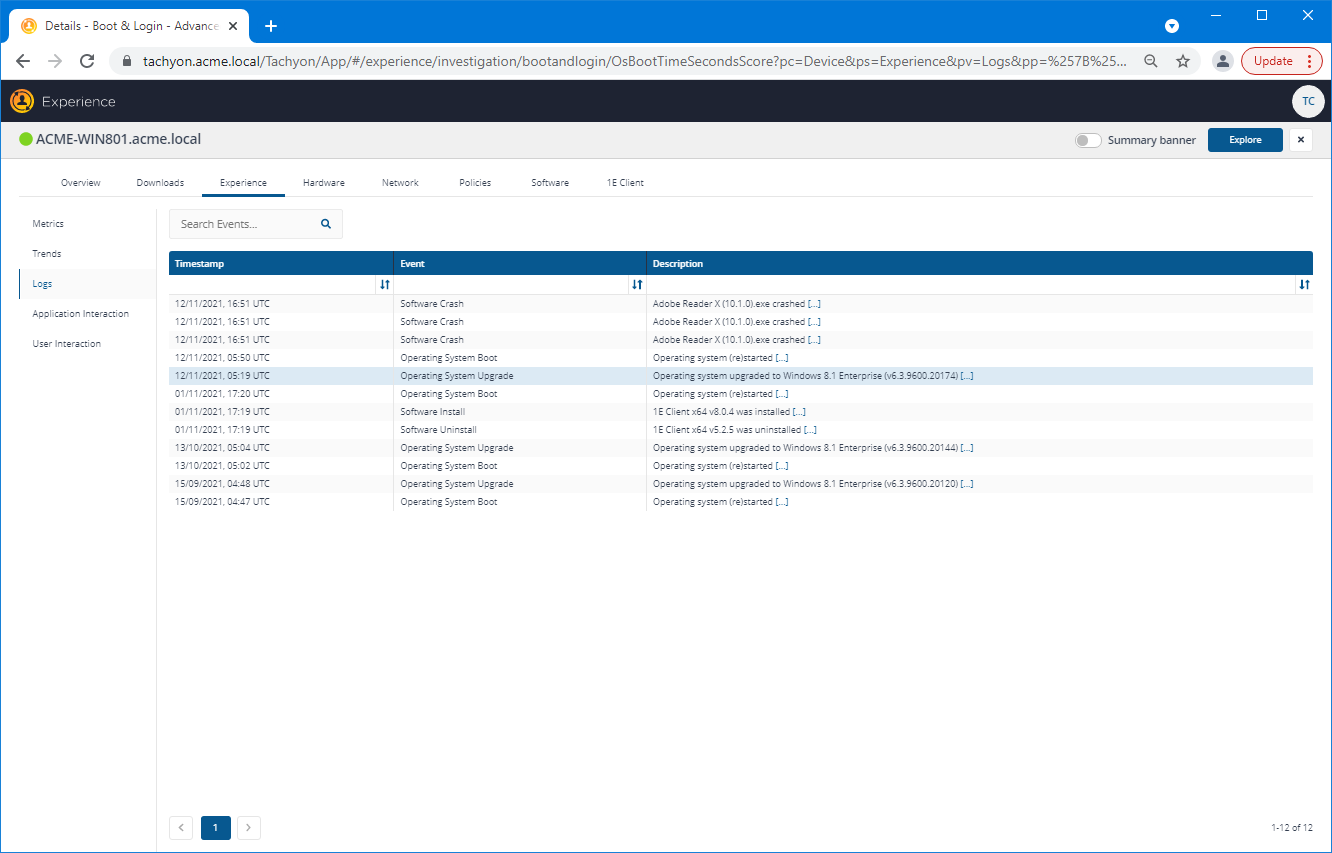Click upgrade description with v6.3.9600.20144
The width and height of the screenshot is (1332, 853).
click(813, 448)
